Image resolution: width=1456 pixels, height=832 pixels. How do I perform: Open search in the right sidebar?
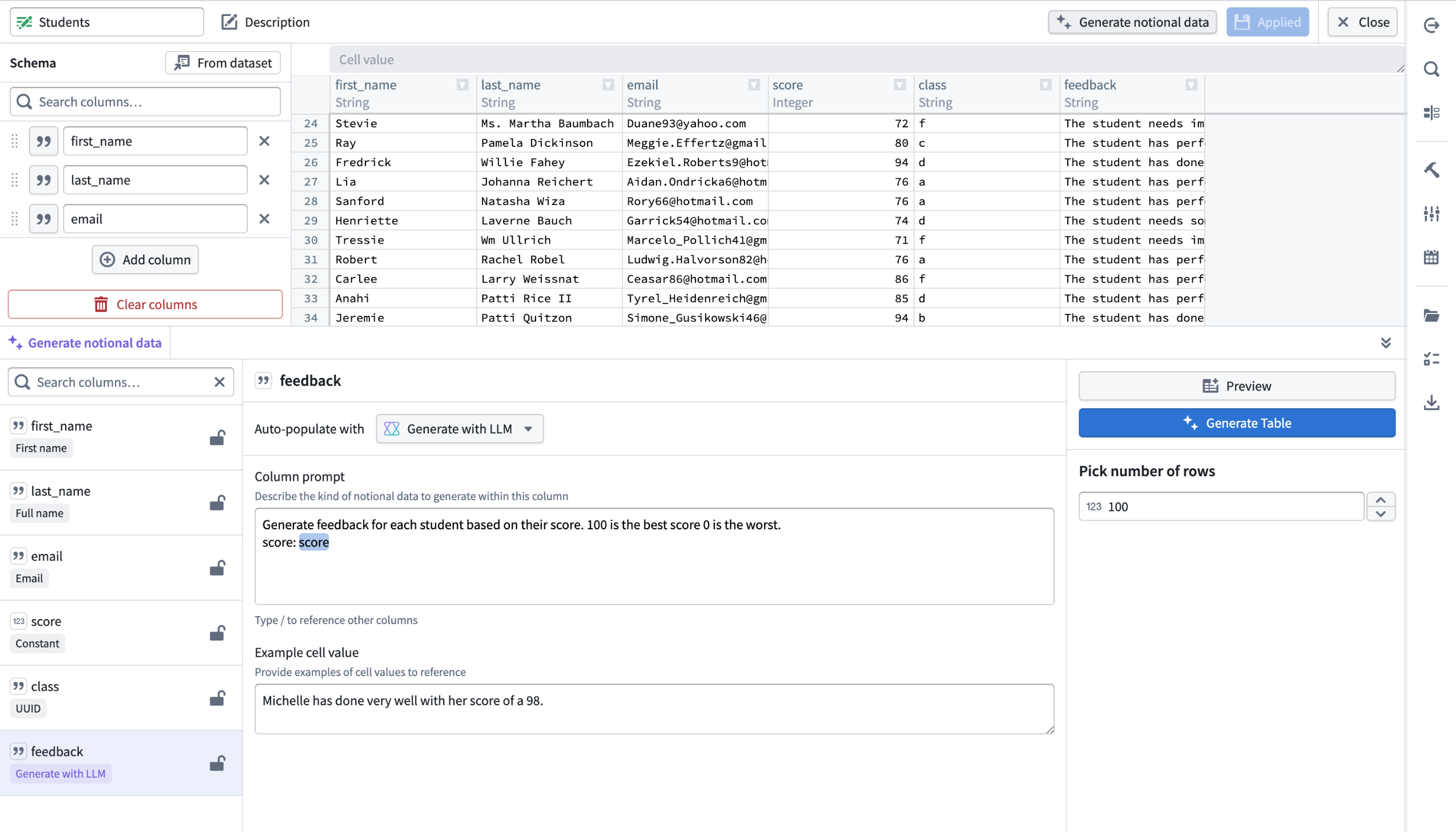1432,69
